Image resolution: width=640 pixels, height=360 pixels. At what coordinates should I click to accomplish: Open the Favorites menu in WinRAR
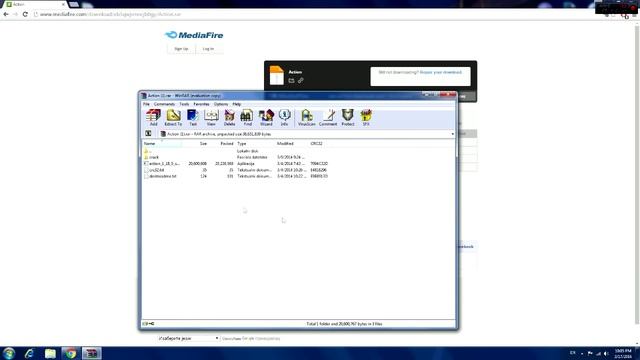[x=201, y=104]
